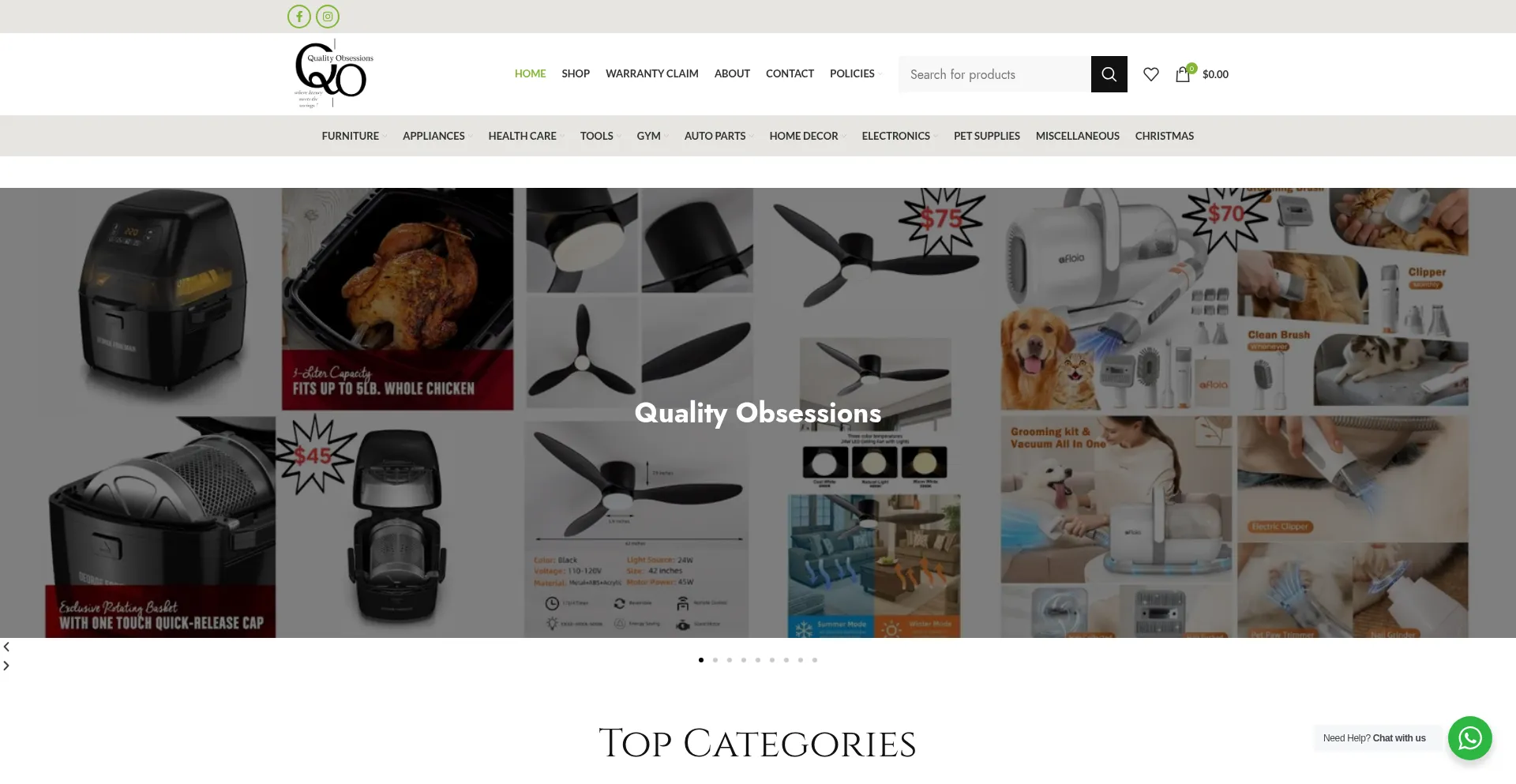The image size is (1516, 784).
Task: Open the Christmas category link
Action: point(1164,136)
